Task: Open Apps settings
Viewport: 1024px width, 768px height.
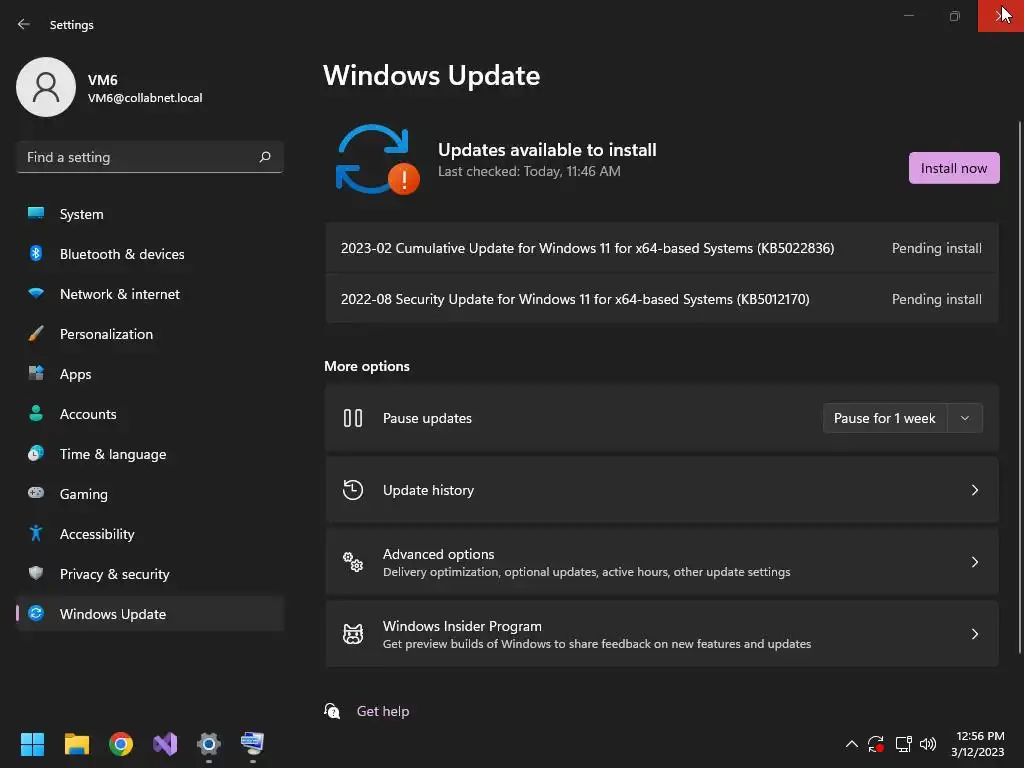Action: pyautogui.click(x=150, y=374)
